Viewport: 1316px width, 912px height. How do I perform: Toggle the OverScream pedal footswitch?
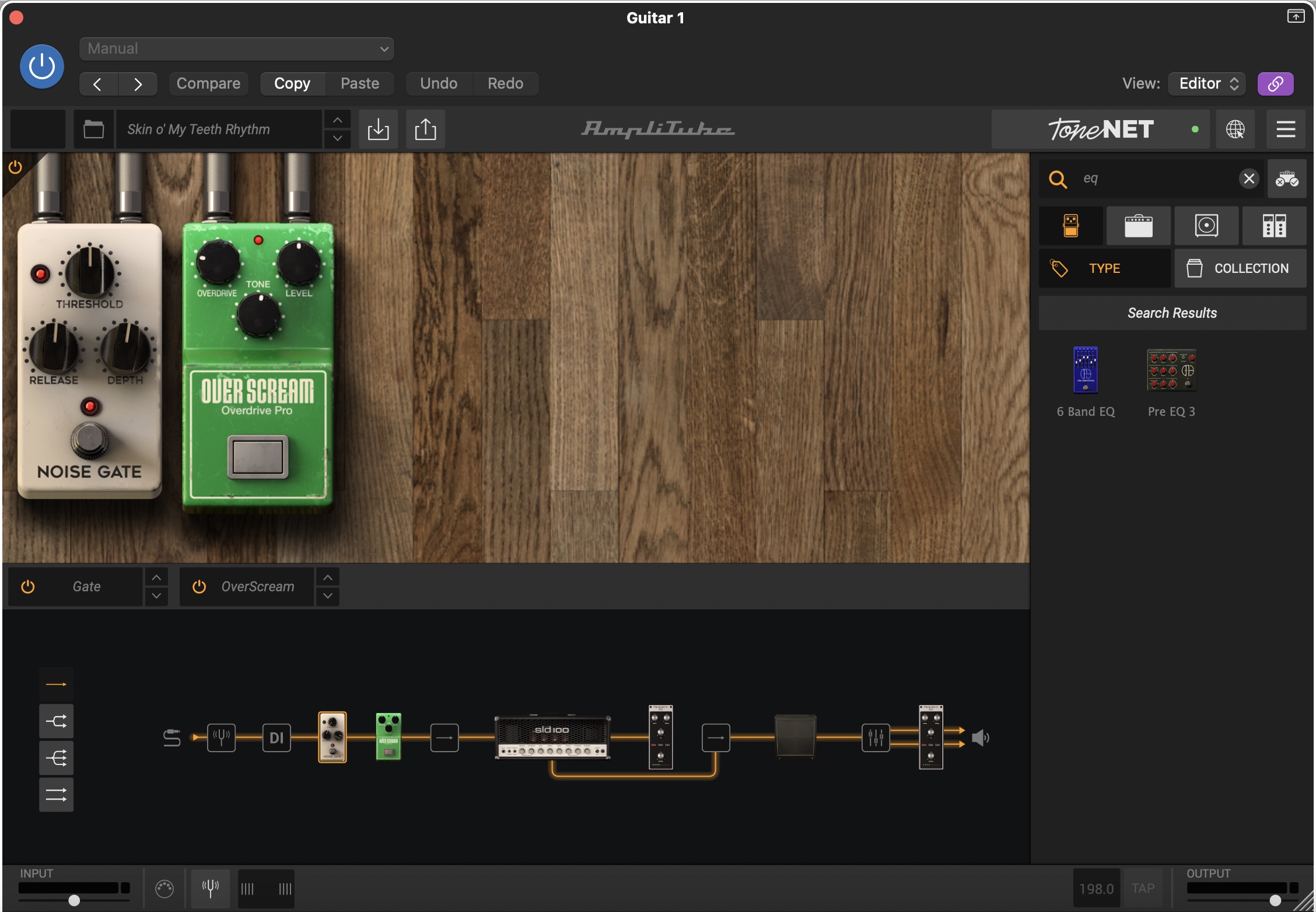[x=257, y=457]
